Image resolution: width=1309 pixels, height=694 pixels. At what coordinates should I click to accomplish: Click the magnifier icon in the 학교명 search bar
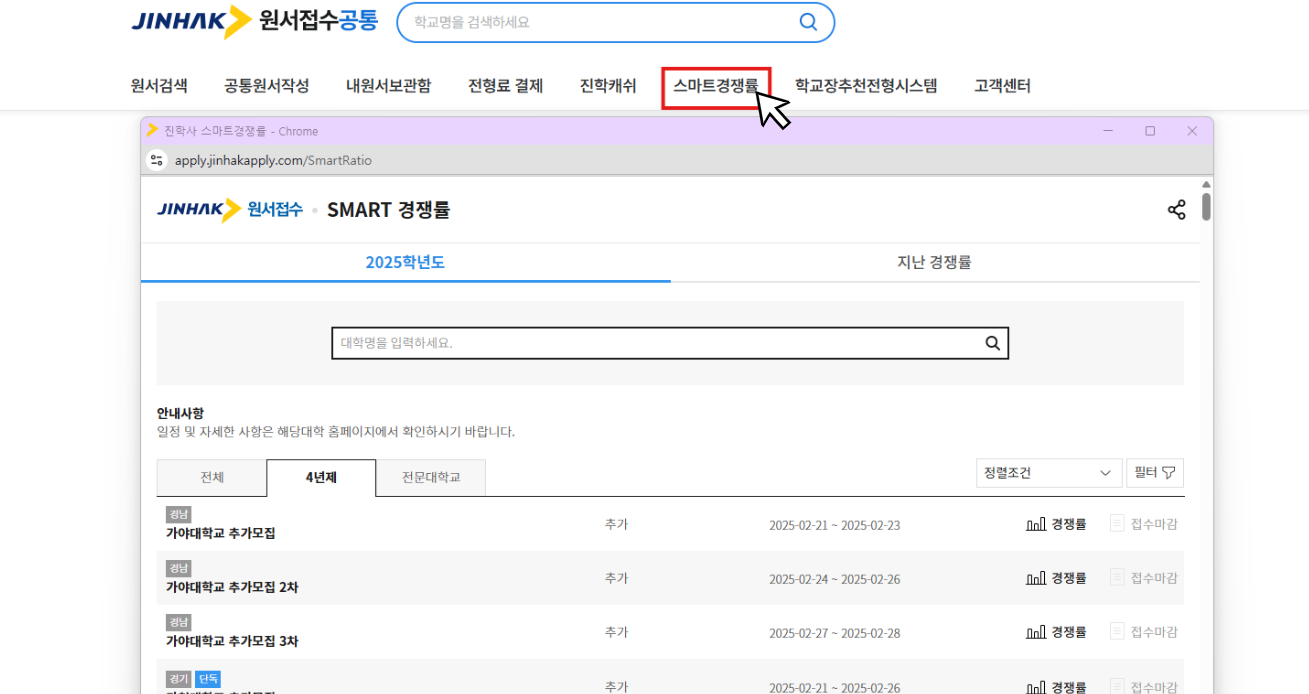click(808, 22)
